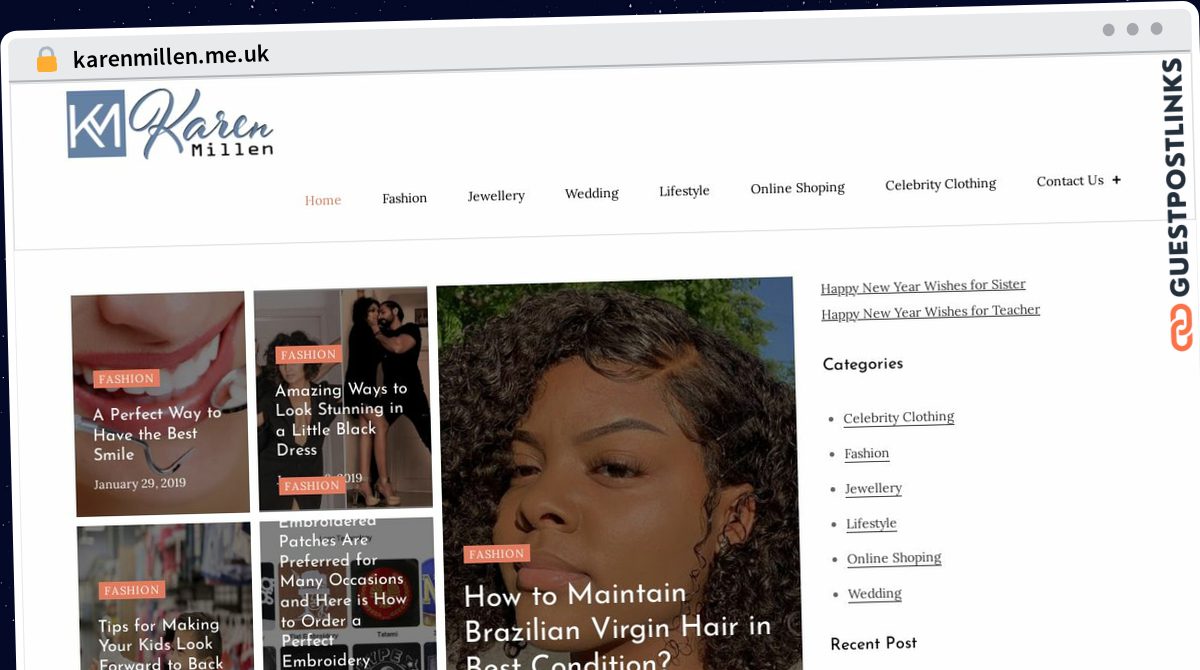Select Online Shoping category in sidebar
Image resolution: width=1200 pixels, height=670 pixels.
pos(895,559)
